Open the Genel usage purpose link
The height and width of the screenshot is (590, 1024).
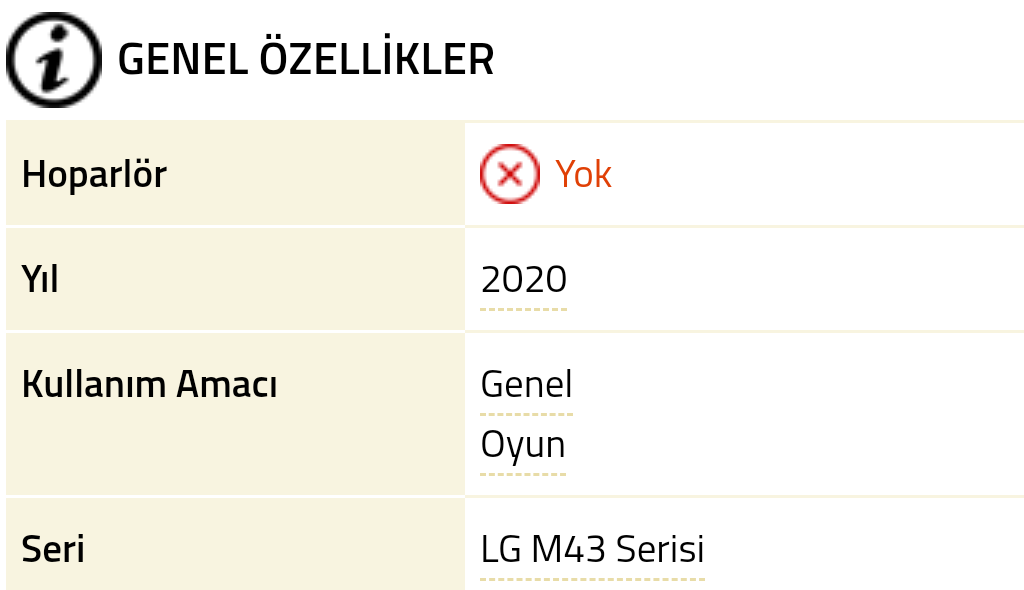(x=526, y=385)
